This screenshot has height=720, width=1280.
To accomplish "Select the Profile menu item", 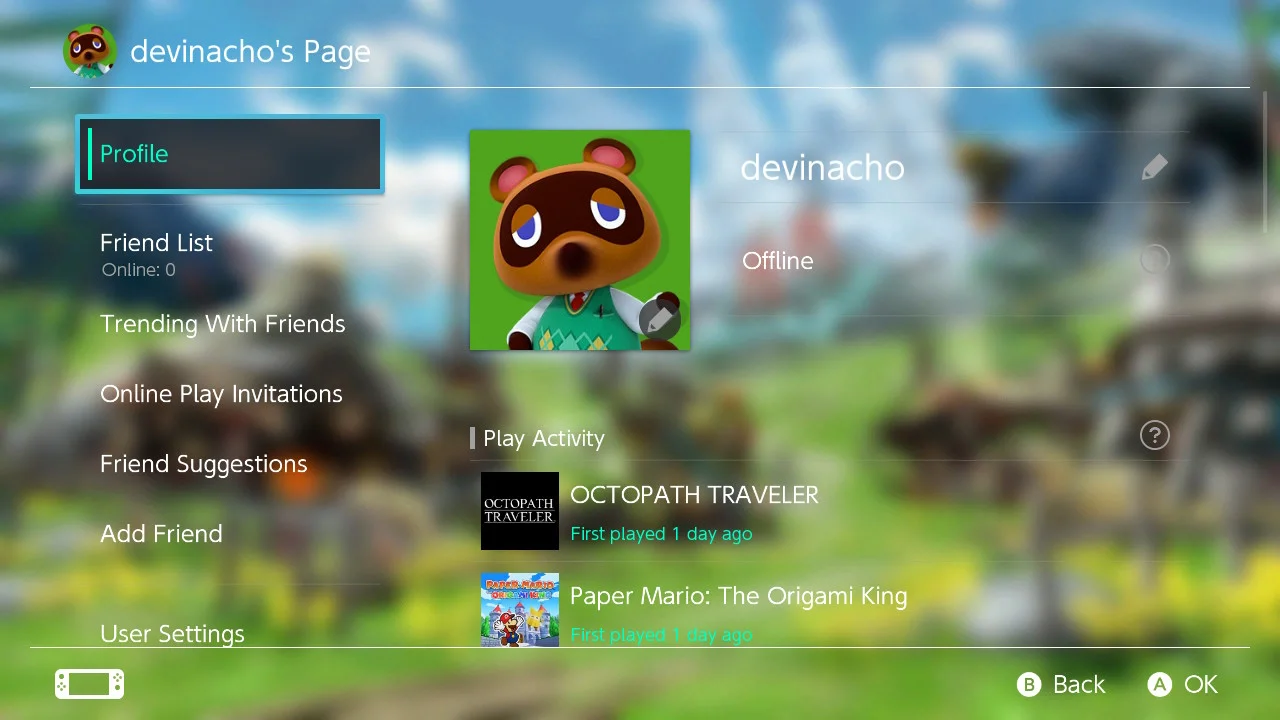I will 230,154.
